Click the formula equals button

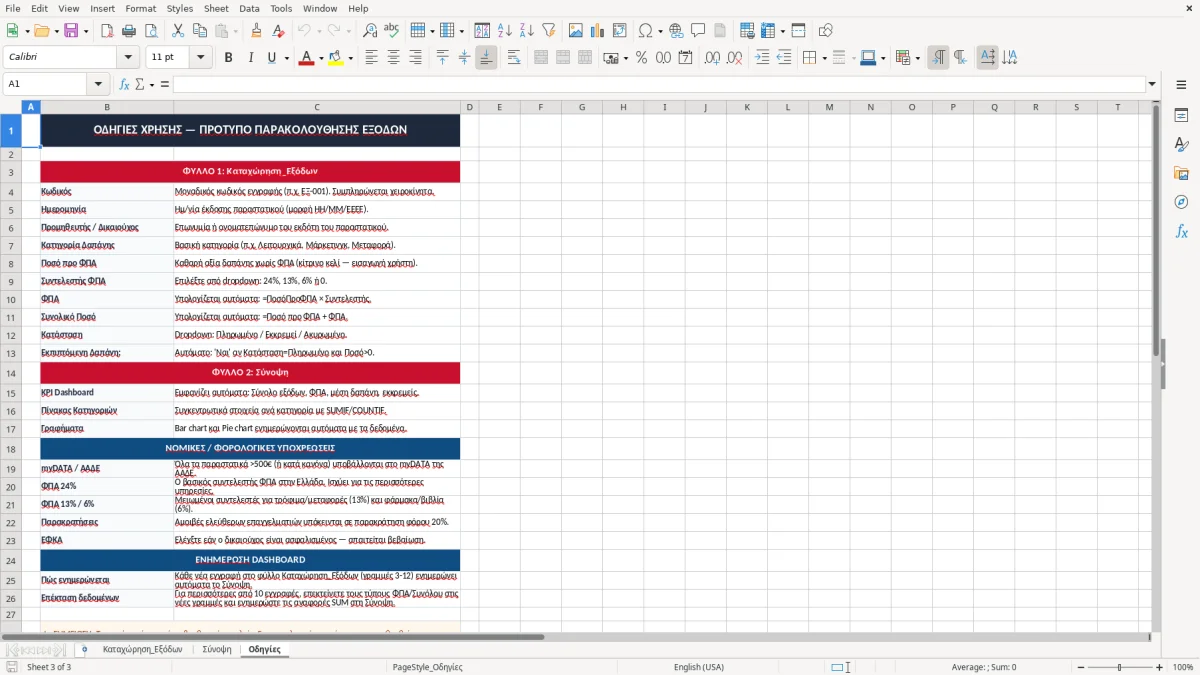click(165, 84)
